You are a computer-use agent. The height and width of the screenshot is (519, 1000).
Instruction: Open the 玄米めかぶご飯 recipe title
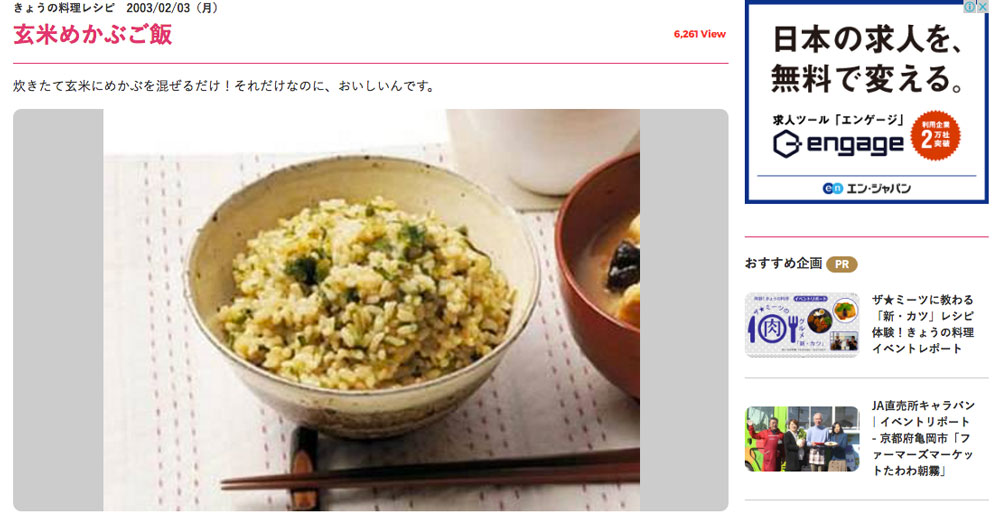click(x=92, y=34)
